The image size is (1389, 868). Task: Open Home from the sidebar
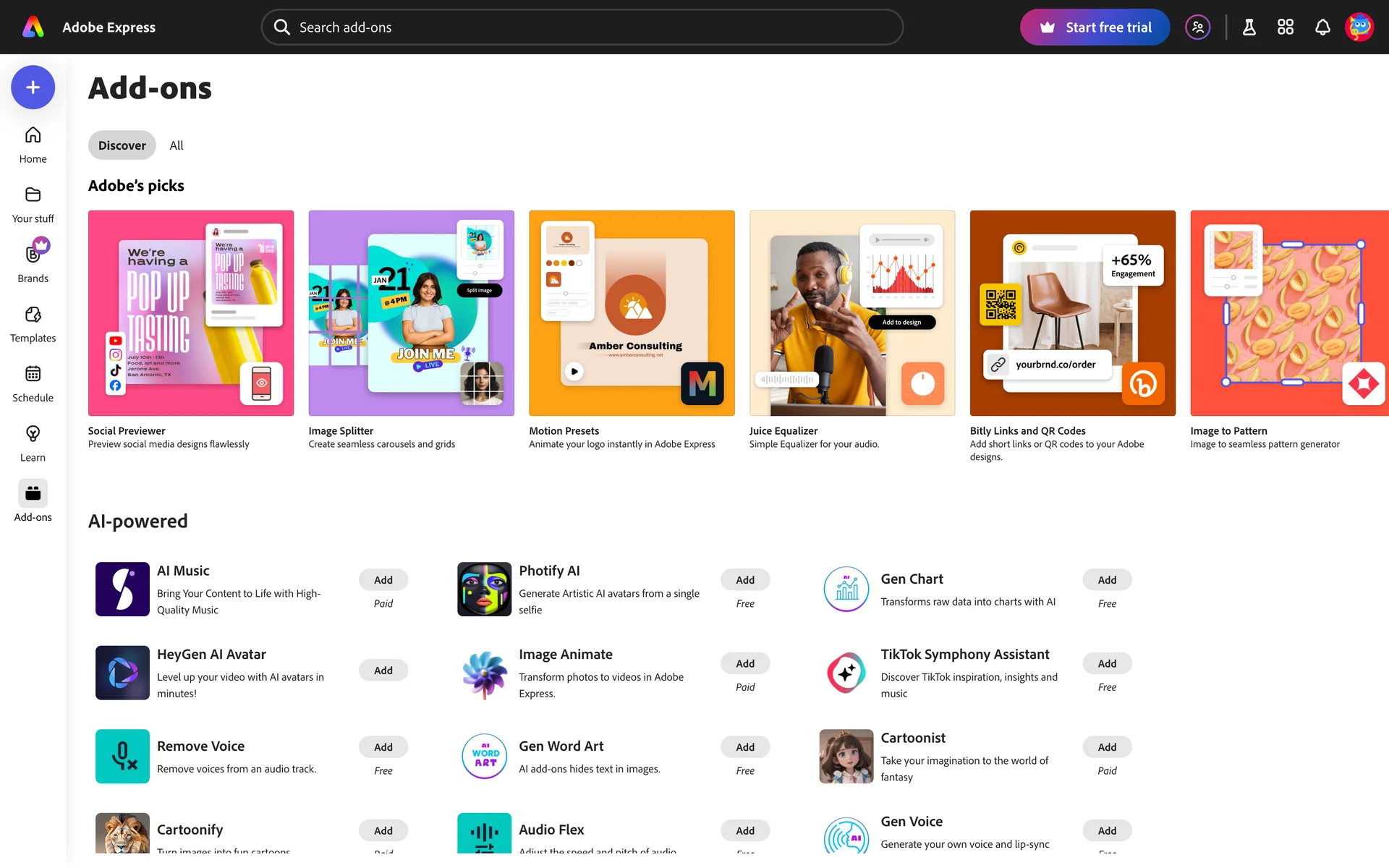33,145
